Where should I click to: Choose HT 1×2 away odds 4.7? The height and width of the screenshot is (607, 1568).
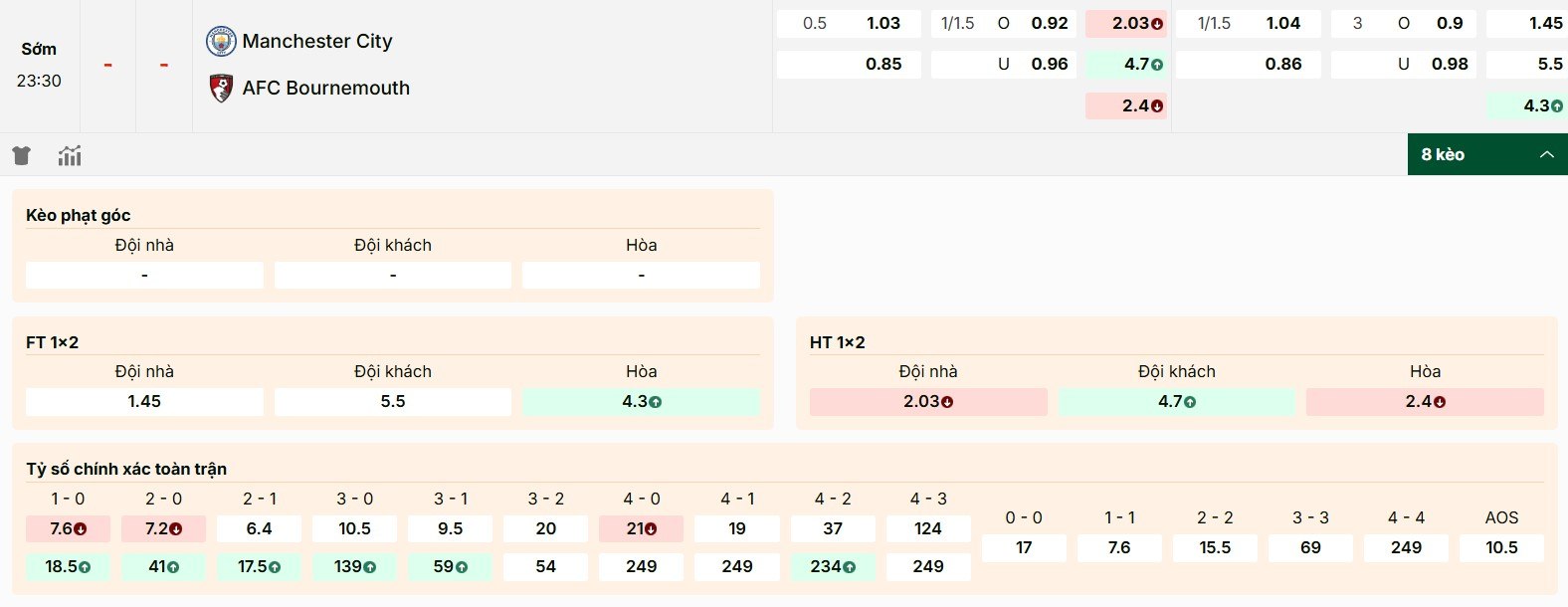[x=1176, y=402]
